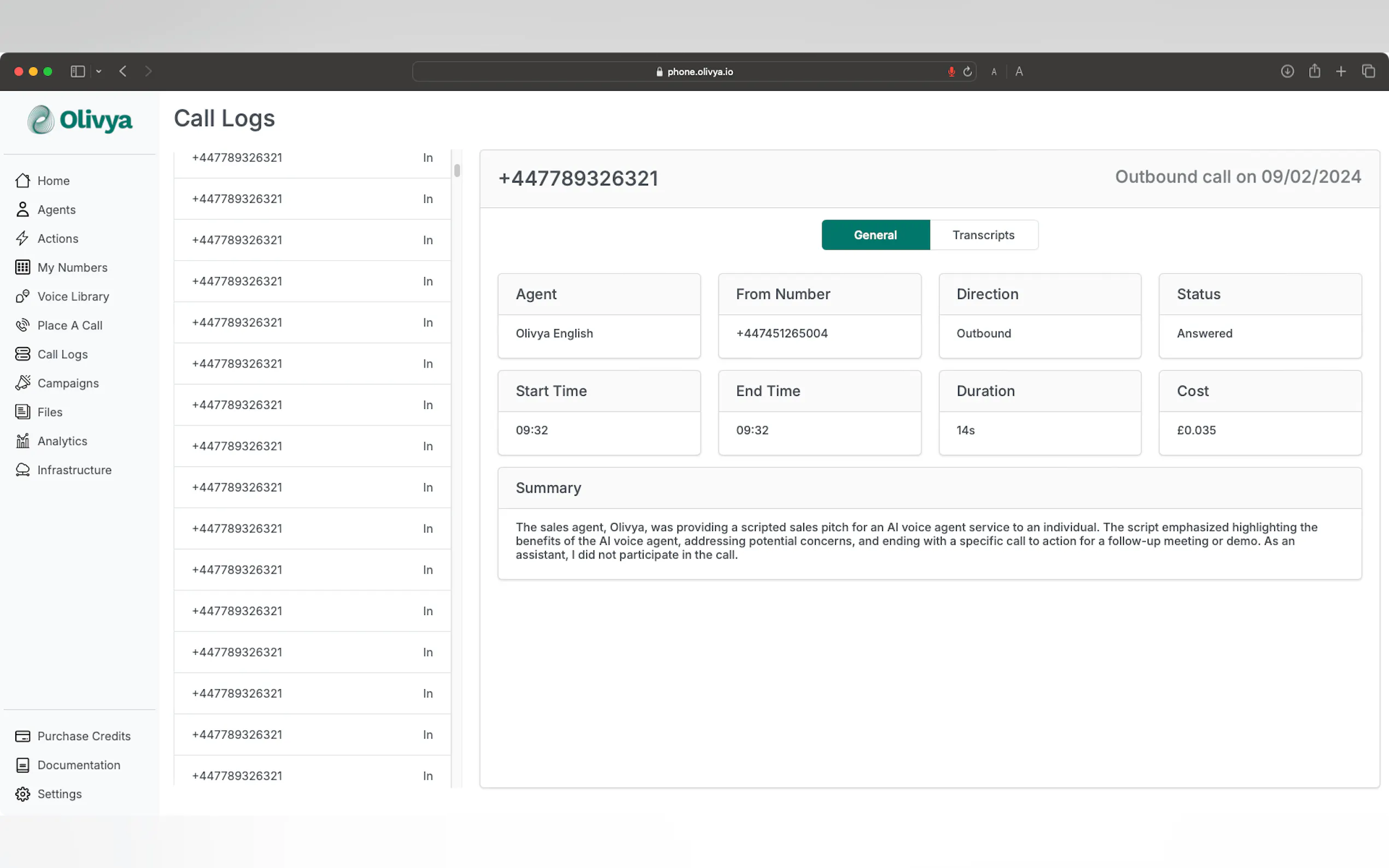Screen dimensions: 1389x868
Task: Open Campaigns via its megaphone icon
Action: click(22, 383)
